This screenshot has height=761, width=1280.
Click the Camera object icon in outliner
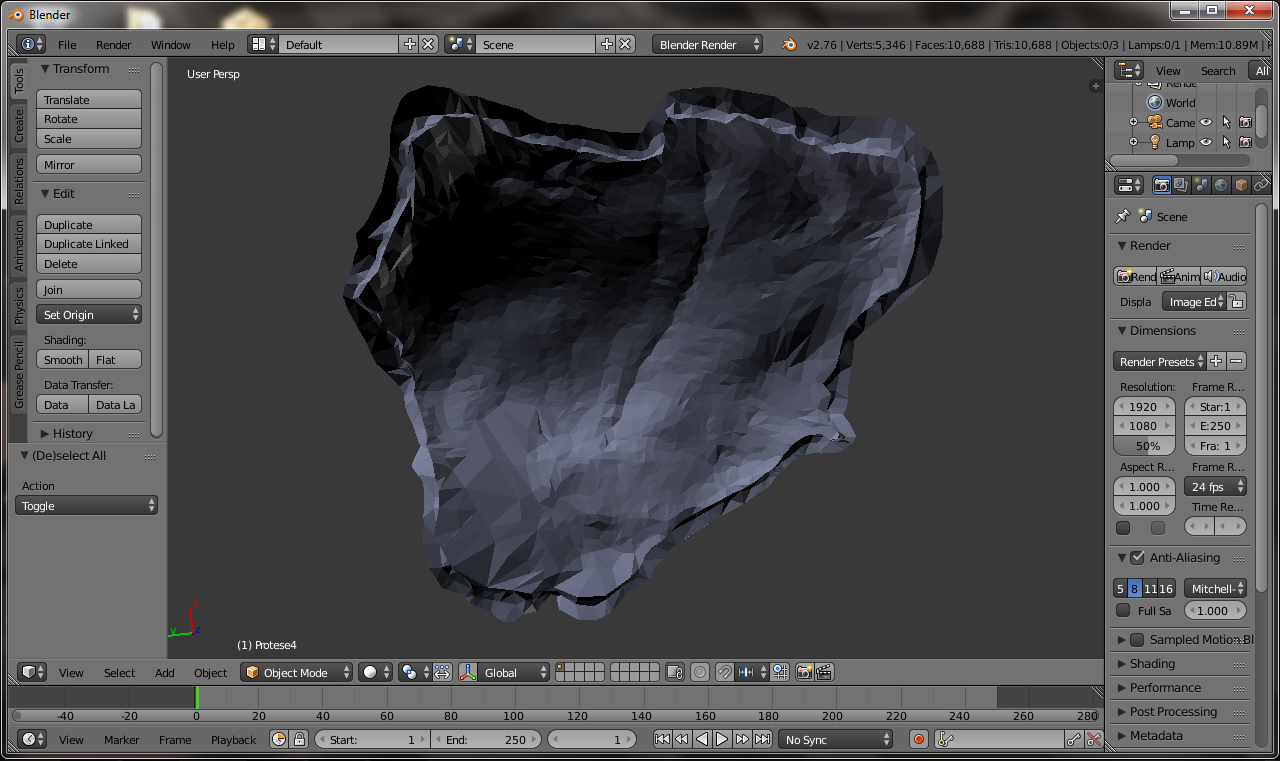pyautogui.click(x=1155, y=122)
